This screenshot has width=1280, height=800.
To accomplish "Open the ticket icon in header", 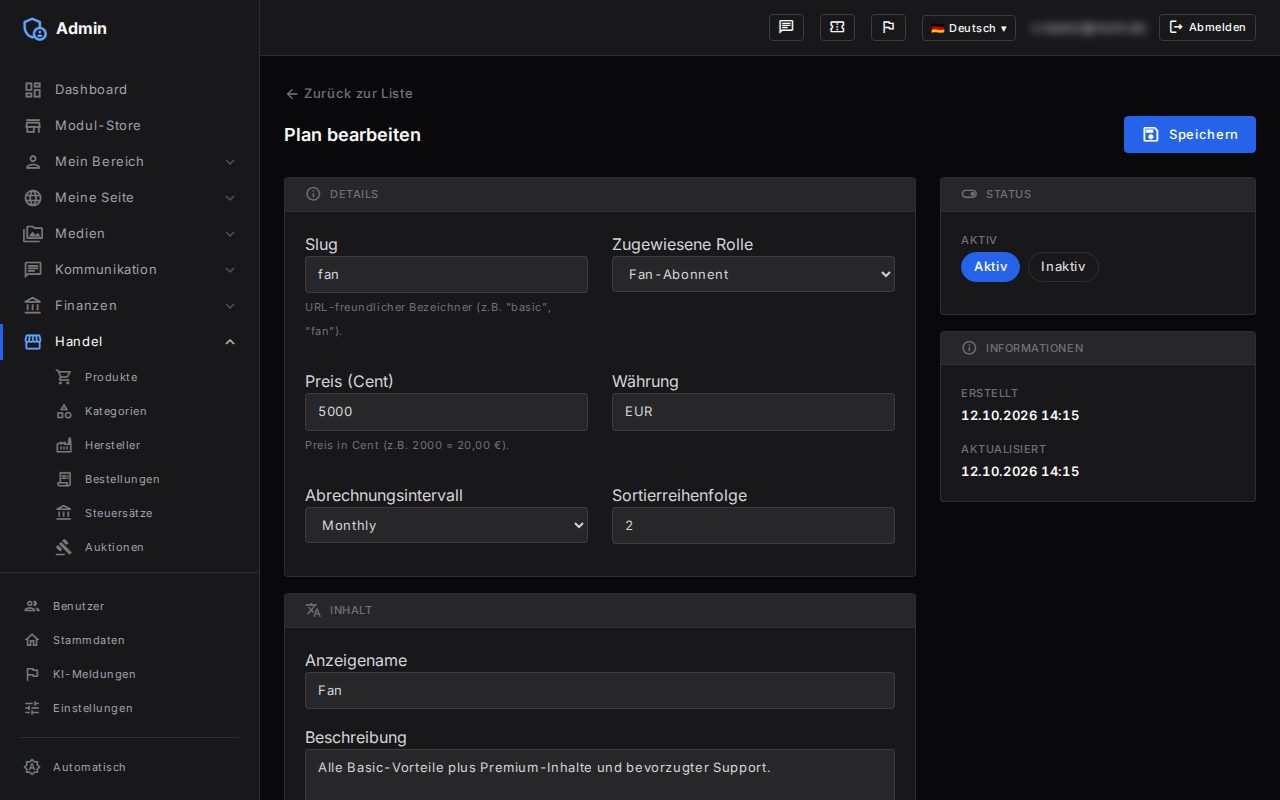I will pos(837,28).
